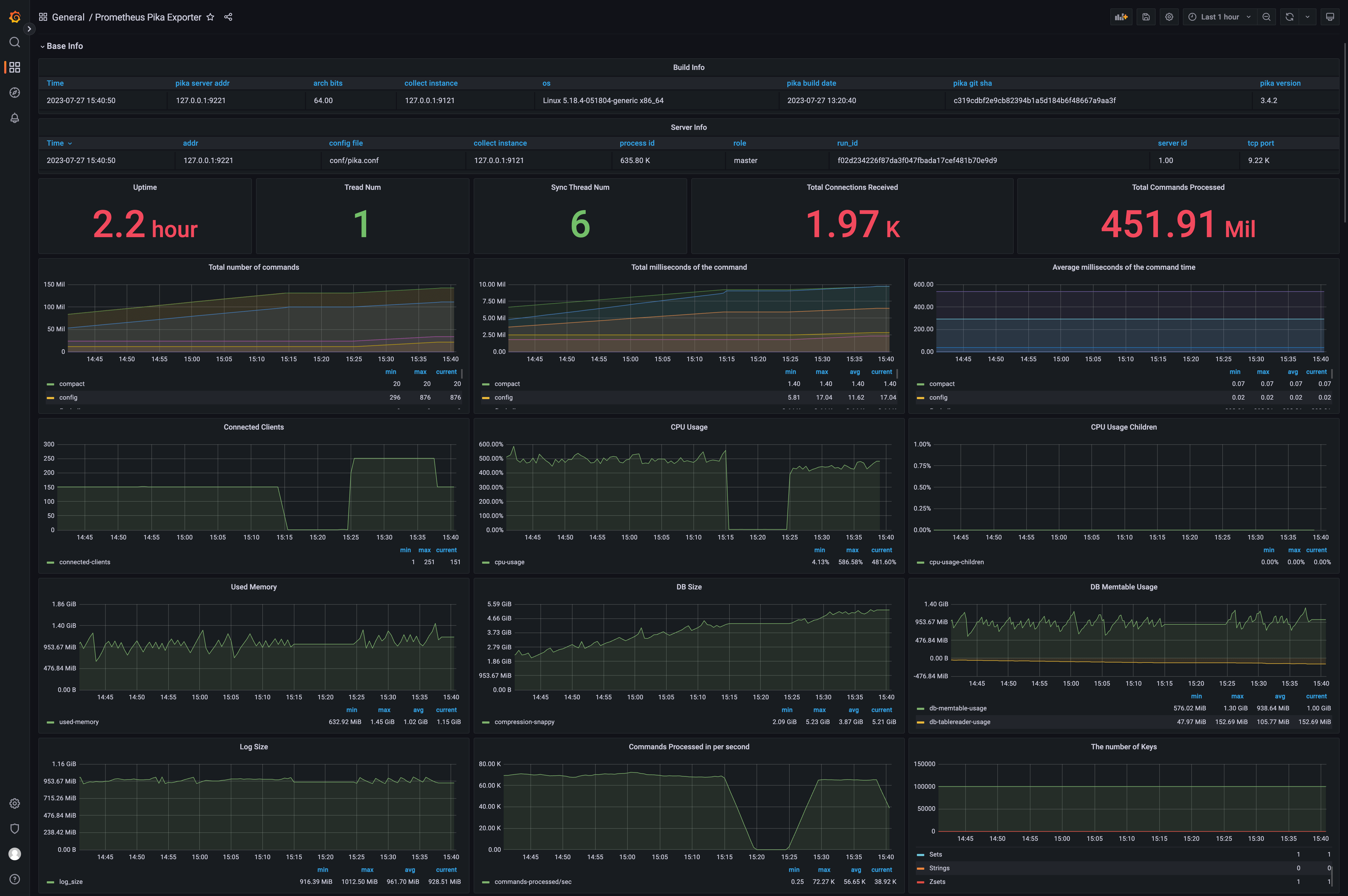Open Dashboards icon in sidebar
The image size is (1348, 896).
(15, 67)
